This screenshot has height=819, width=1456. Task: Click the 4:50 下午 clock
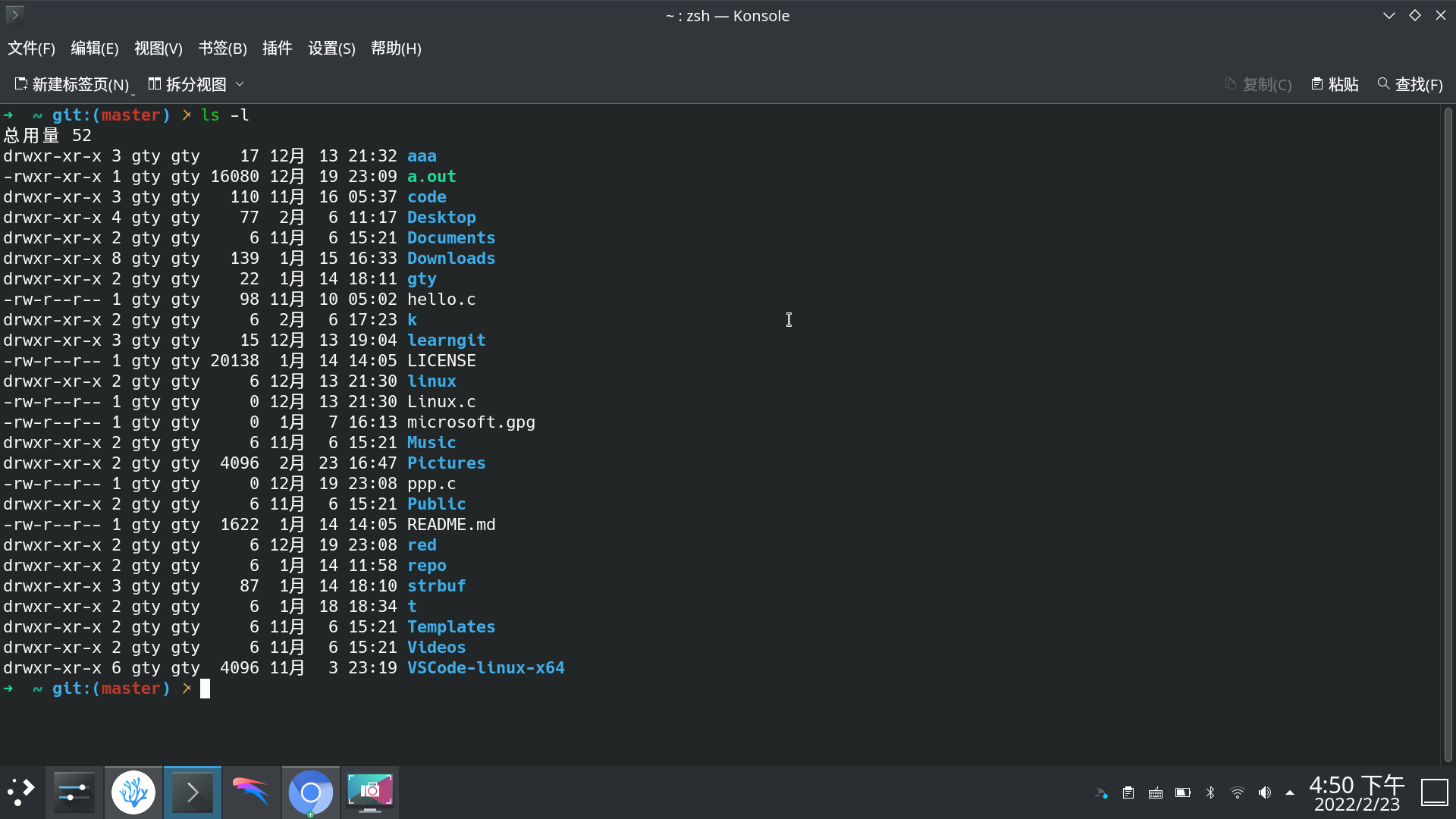(1357, 785)
